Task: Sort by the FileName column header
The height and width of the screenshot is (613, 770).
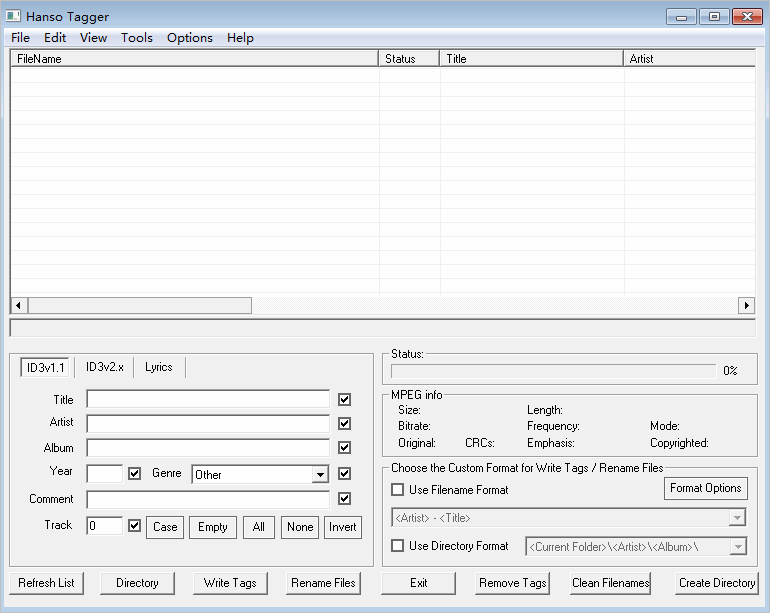Action: pos(194,58)
